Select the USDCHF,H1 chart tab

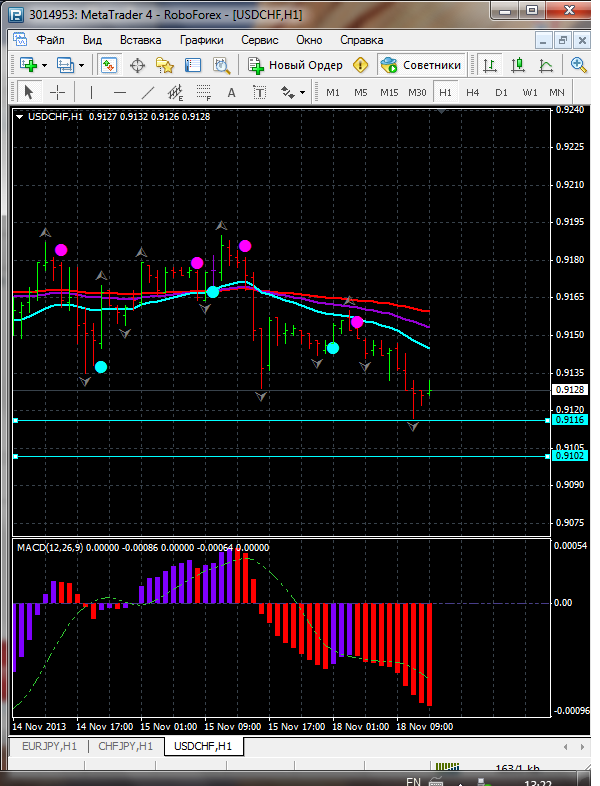click(x=203, y=746)
